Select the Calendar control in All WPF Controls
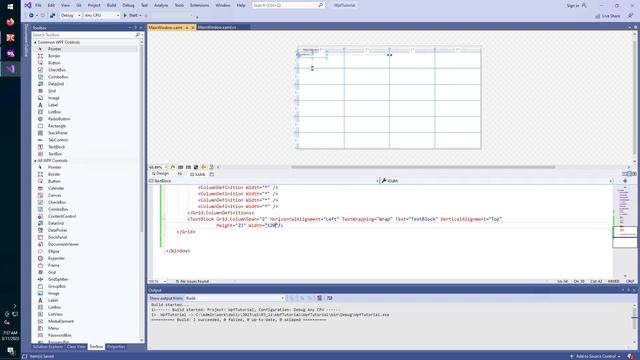The width and height of the screenshot is (640, 360). tap(56, 188)
